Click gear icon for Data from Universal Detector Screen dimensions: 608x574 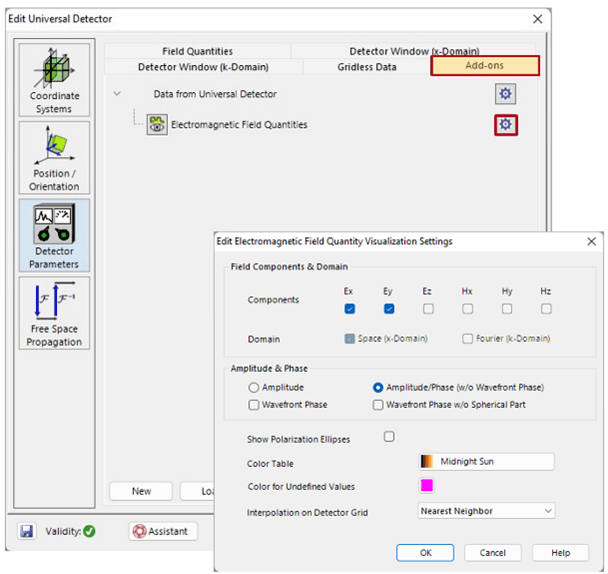(x=506, y=94)
